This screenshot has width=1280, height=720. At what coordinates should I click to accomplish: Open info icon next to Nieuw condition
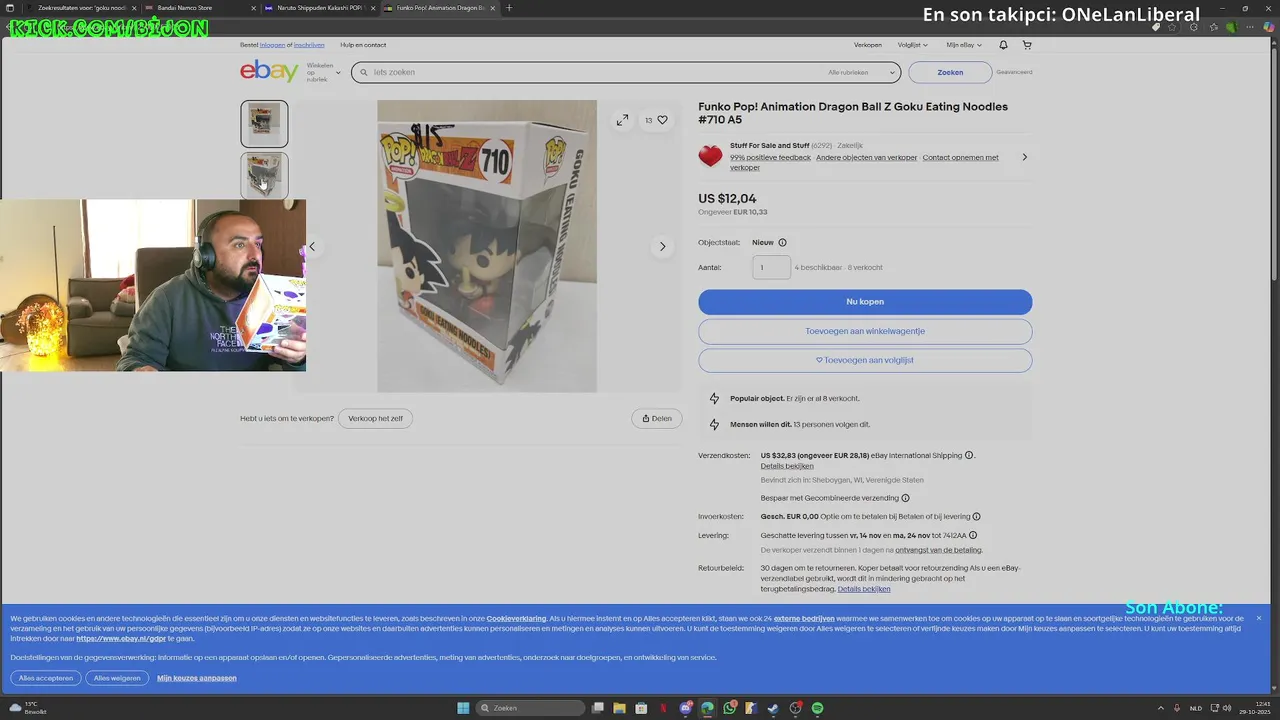[782, 242]
